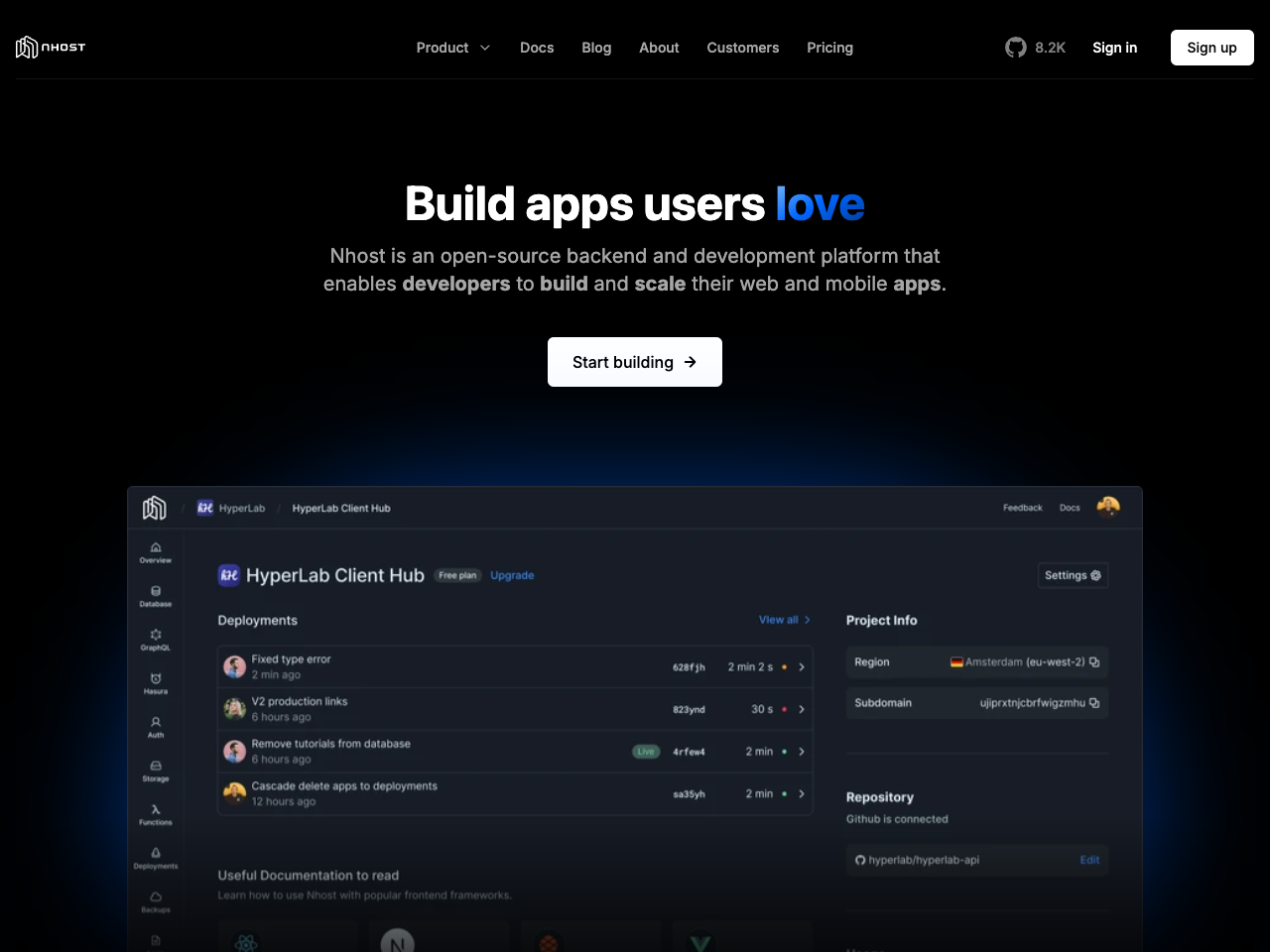
Task: Click the HyperLab Client Hub project icon
Action: [x=229, y=575]
